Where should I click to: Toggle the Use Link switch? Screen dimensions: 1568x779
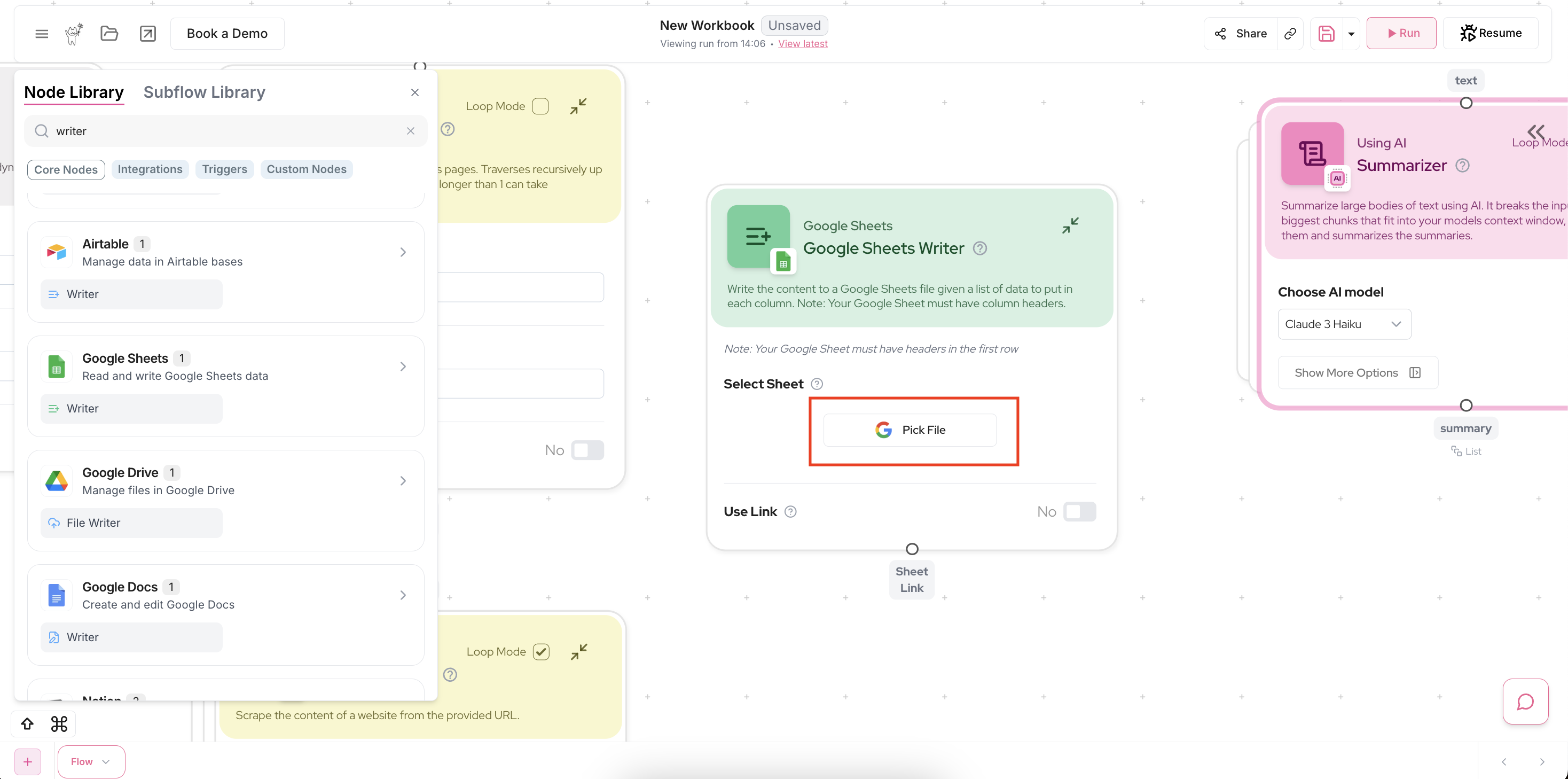click(x=1079, y=512)
